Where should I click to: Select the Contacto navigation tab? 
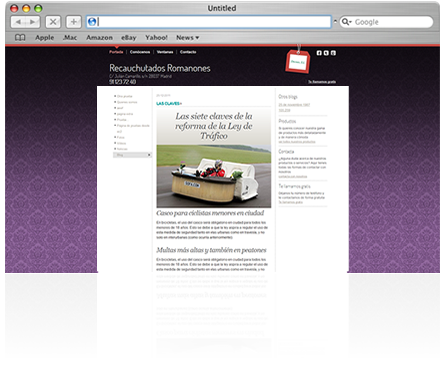[x=188, y=52]
